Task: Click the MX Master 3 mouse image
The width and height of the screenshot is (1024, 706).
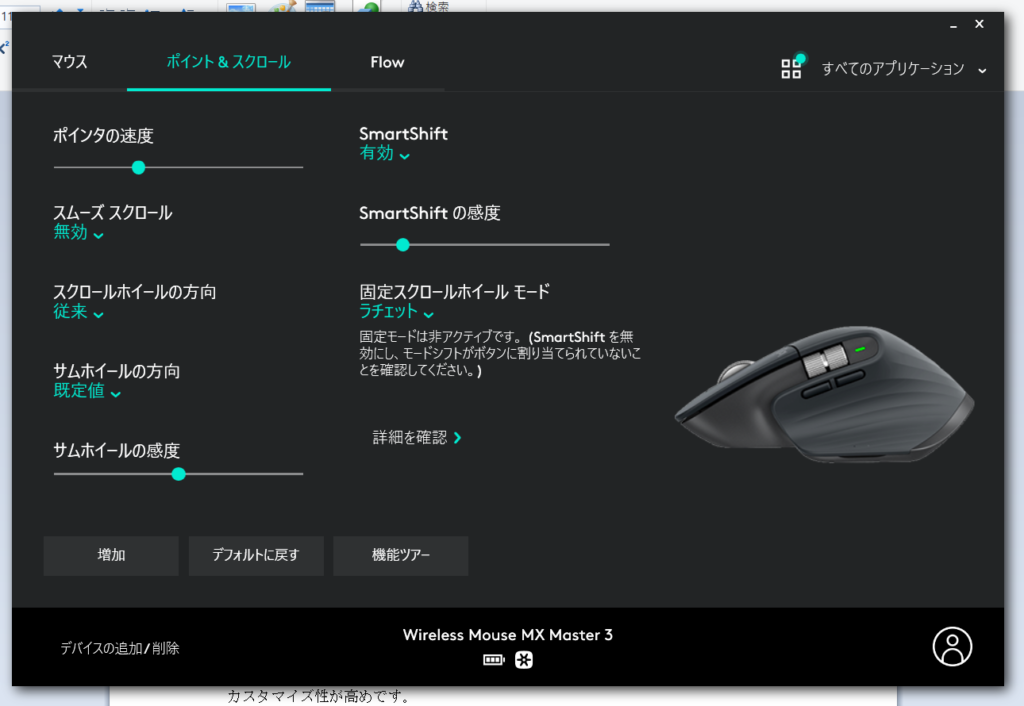Action: click(824, 393)
